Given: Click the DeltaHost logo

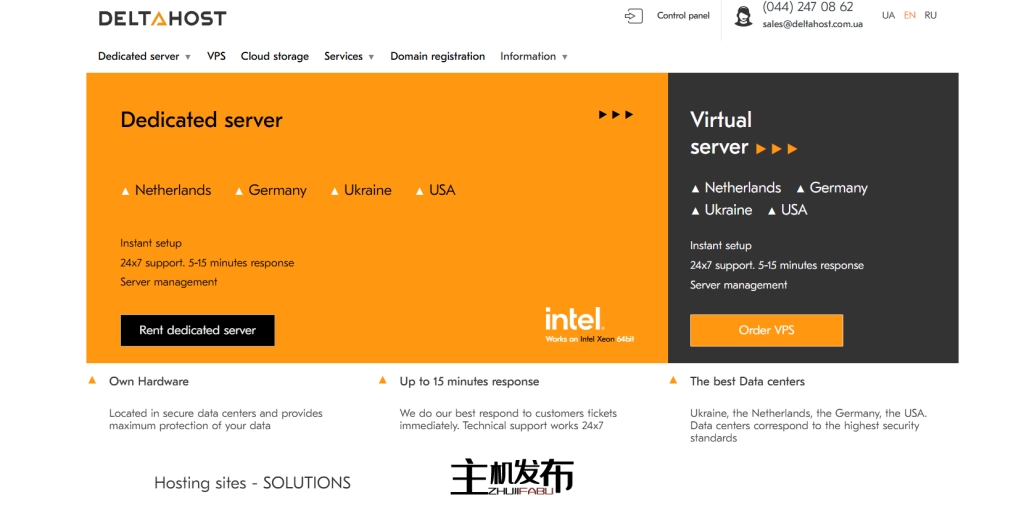Looking at the screenshot, I should pos(162,18).
